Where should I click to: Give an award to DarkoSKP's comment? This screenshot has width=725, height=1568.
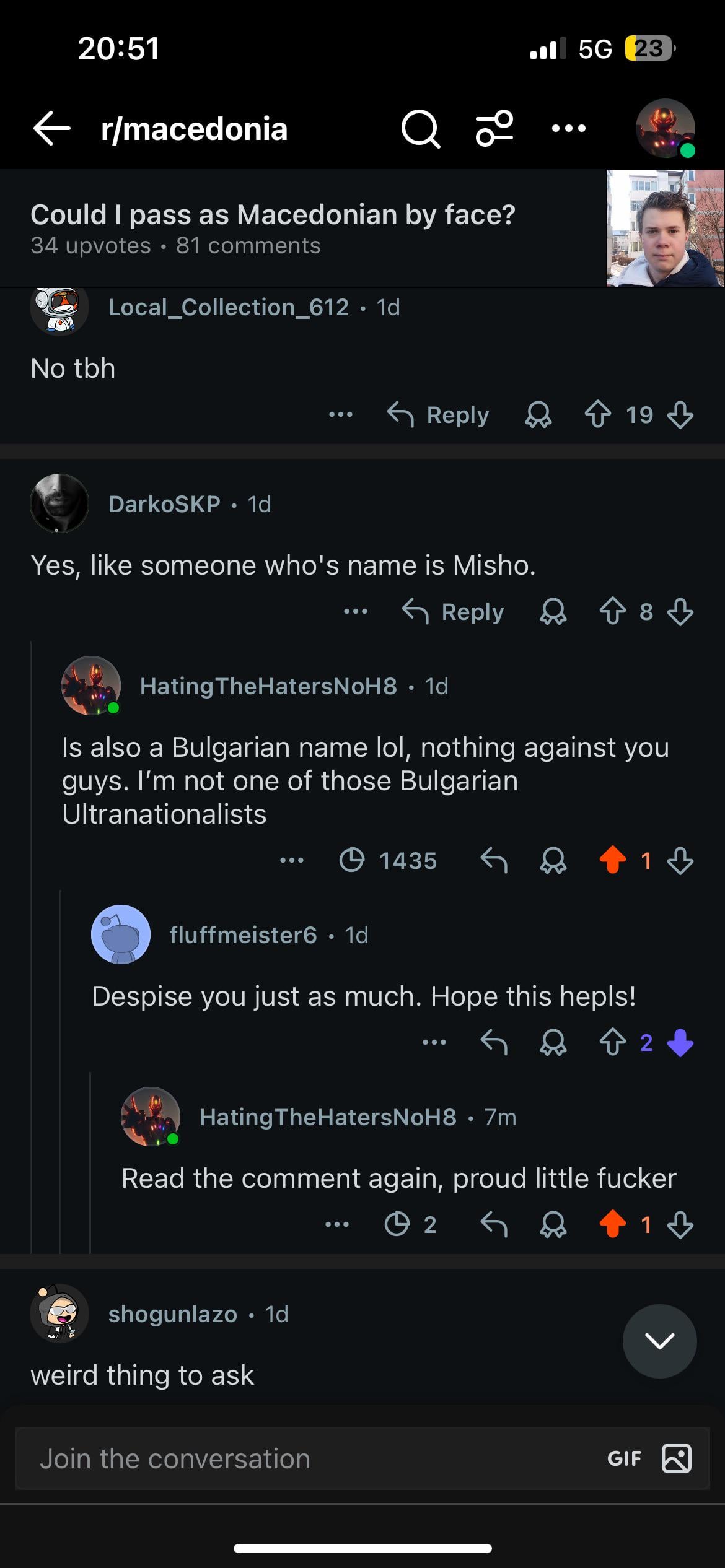553,612
